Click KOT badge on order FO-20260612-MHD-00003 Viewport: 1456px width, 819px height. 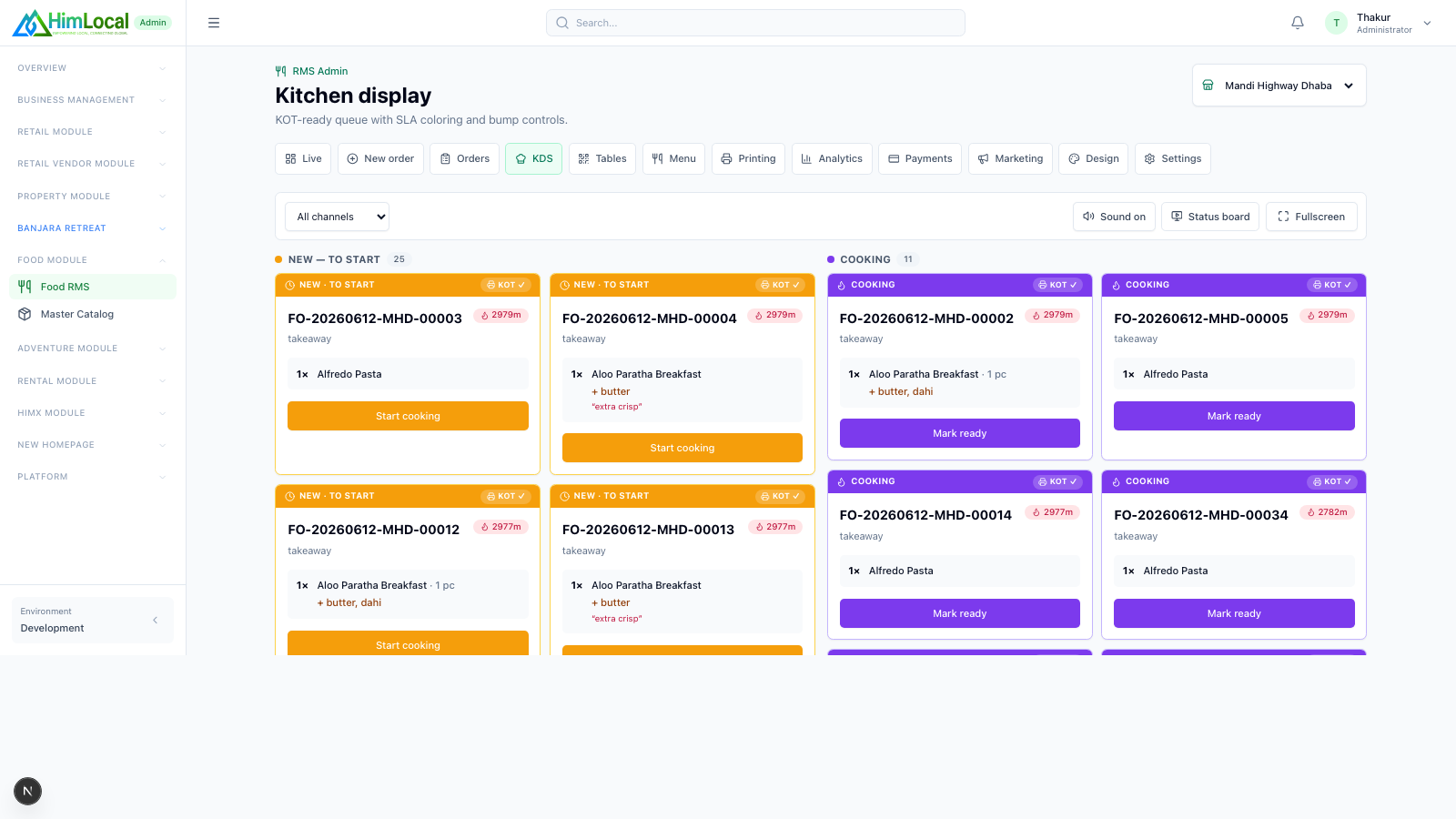click(505, 285)
